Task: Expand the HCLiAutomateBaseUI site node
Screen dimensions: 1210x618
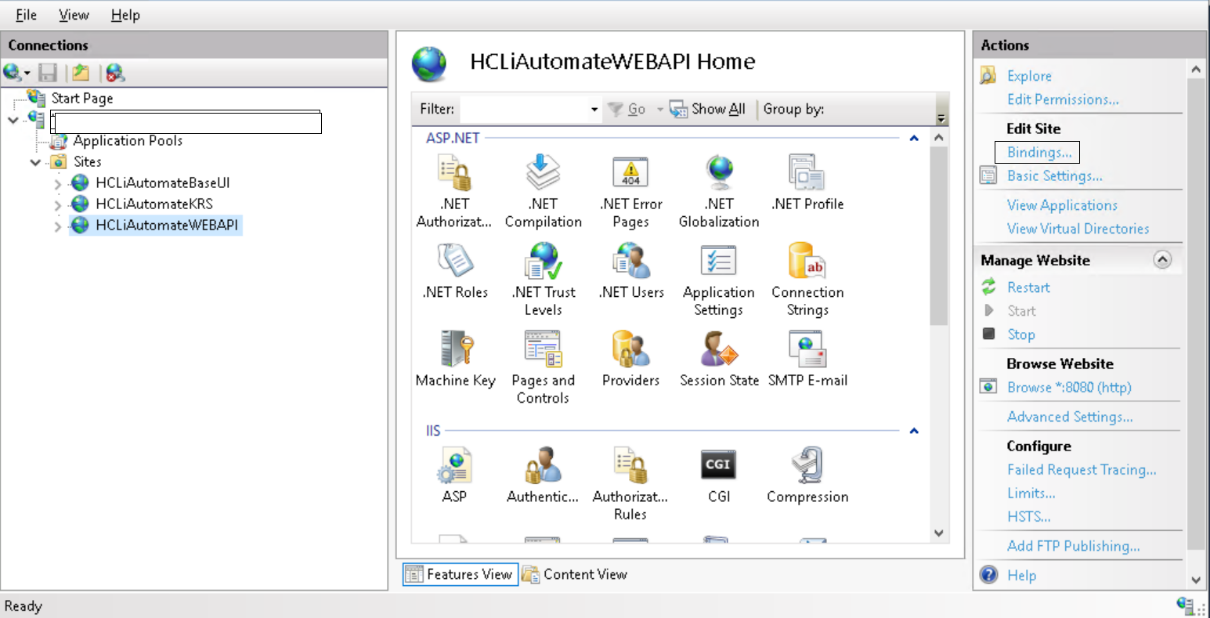Action: pyautogui.click(x=58, y=183)
